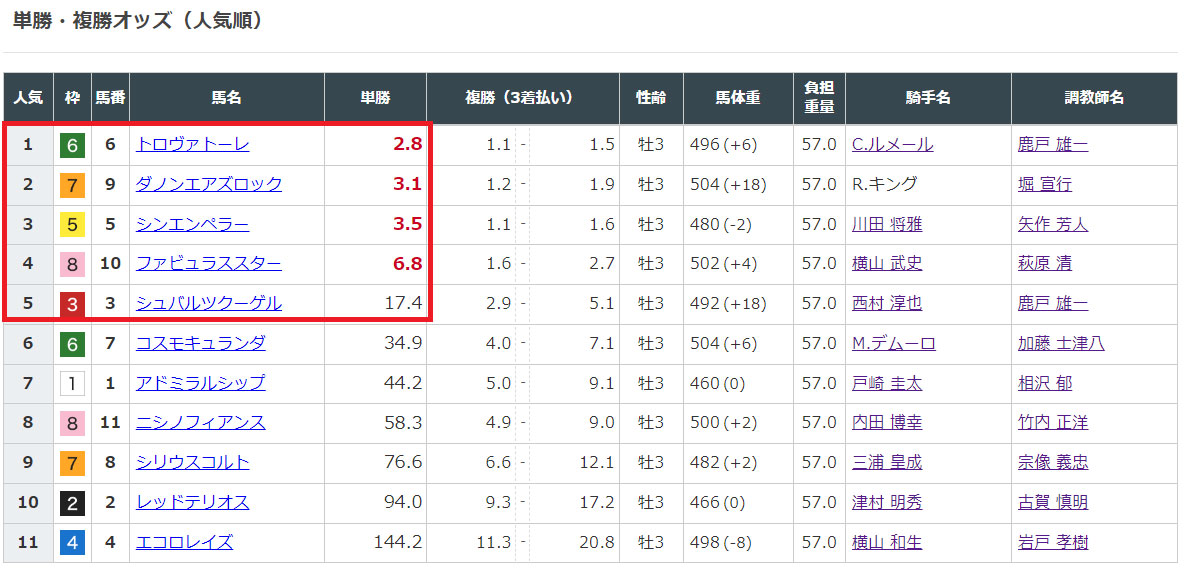Click horse name シンエンペラー
The width and height of the screenshot is (1196, 579).
tap(192, 224)
